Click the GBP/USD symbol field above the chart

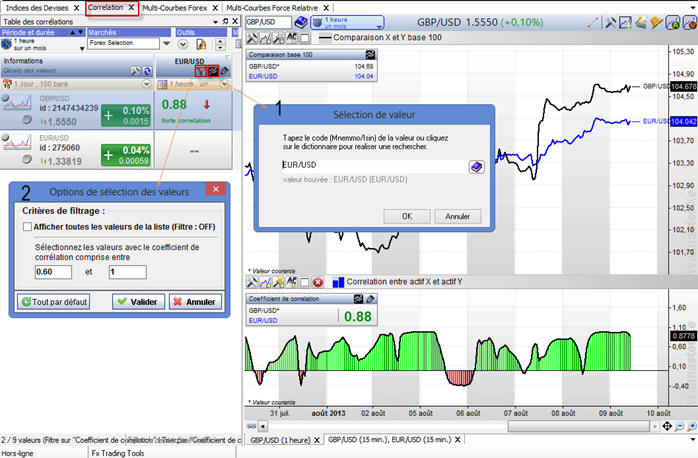(x=268, y=22)
